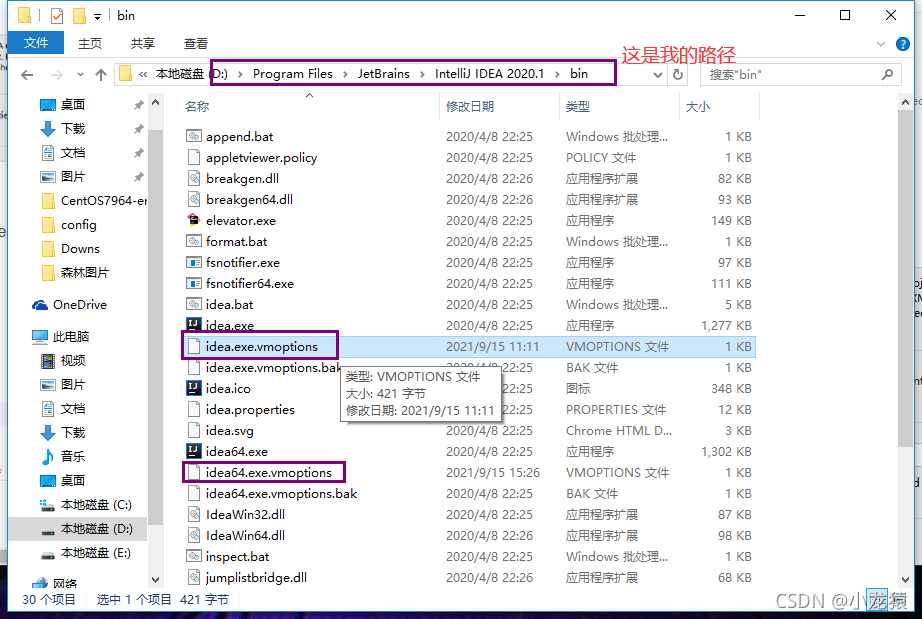Select the idea64.exe.vmoptions file
The height and width of the screenshot is (619, 922).
click(x=268, y=473)
